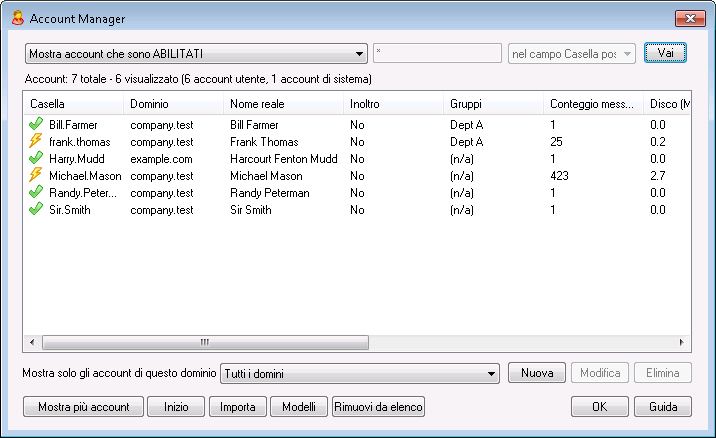Click 'Sir Smith' real name cell
The height and width of the screenshot is (438, 716).
coord(251,210)
